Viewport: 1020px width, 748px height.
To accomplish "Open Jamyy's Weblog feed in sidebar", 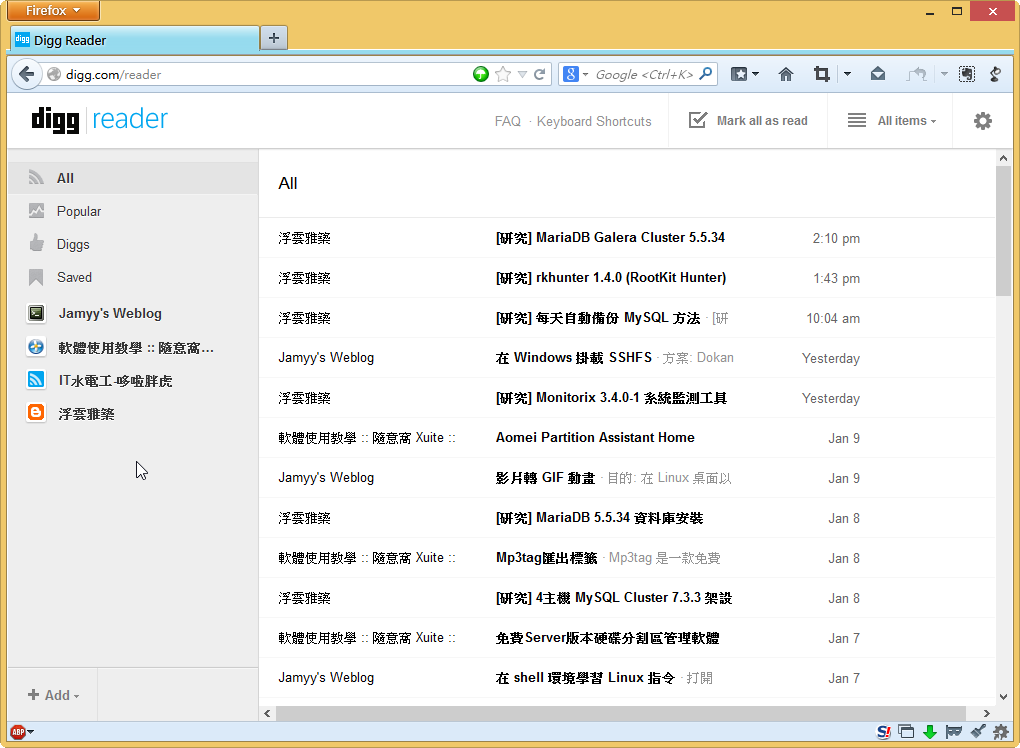I will [x=133, y=314].
